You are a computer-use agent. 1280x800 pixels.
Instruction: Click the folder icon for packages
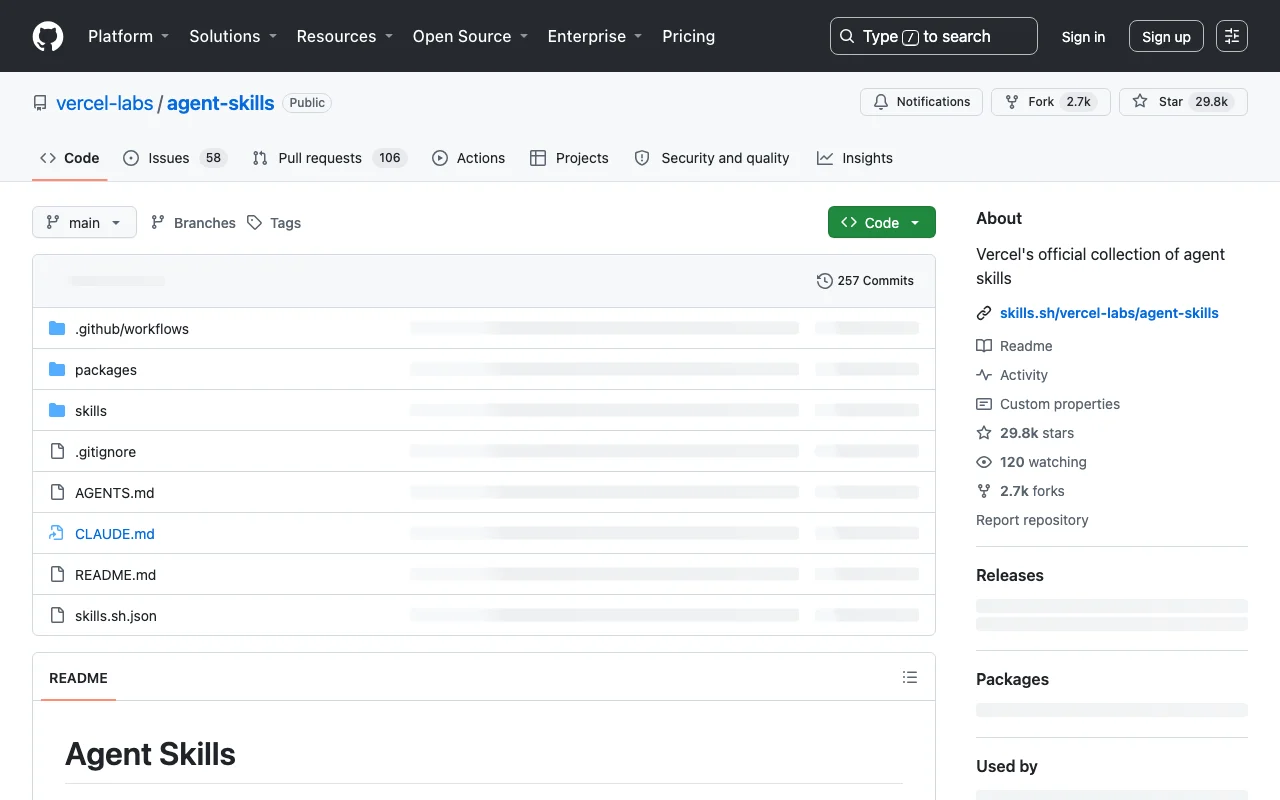tap(57, 369)
